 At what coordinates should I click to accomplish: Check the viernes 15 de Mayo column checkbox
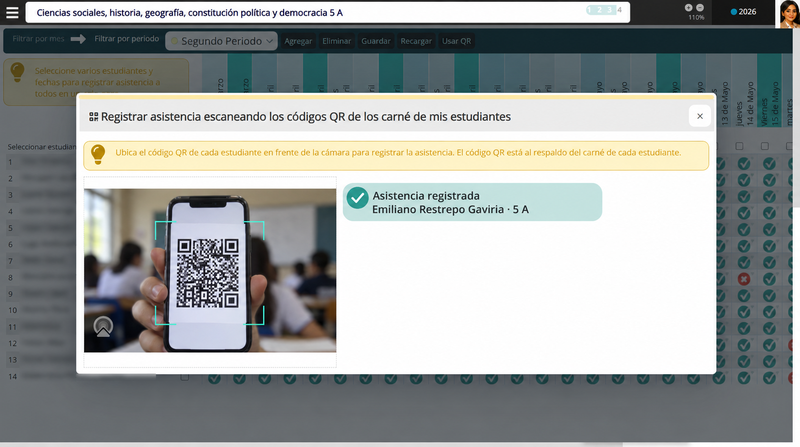click(764, 146)
